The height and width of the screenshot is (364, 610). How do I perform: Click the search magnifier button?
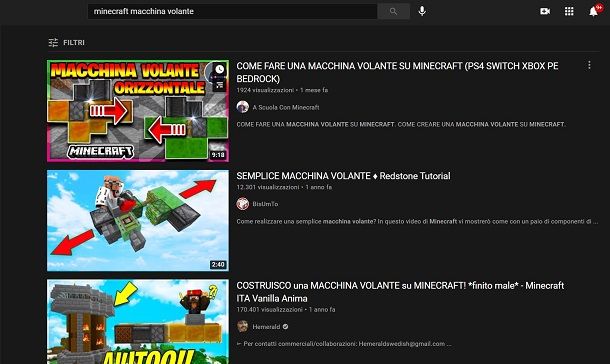click(393, 11)
